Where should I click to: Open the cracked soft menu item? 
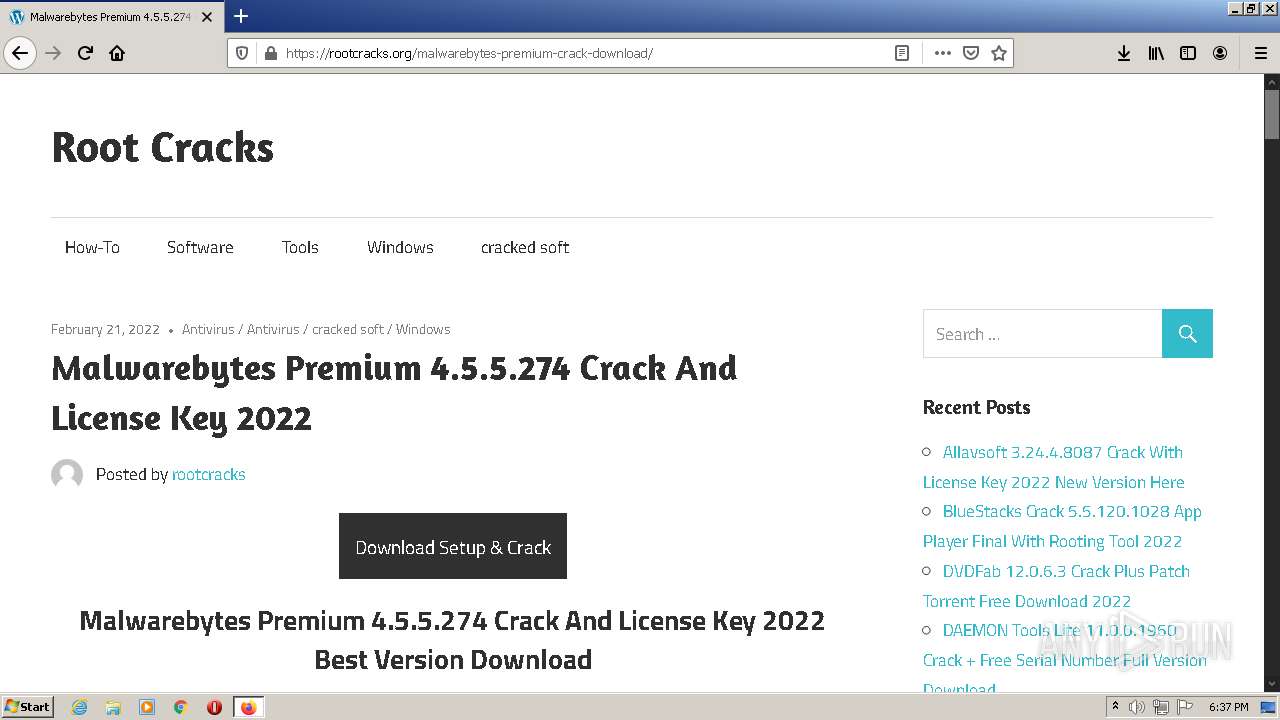point(525,247)
